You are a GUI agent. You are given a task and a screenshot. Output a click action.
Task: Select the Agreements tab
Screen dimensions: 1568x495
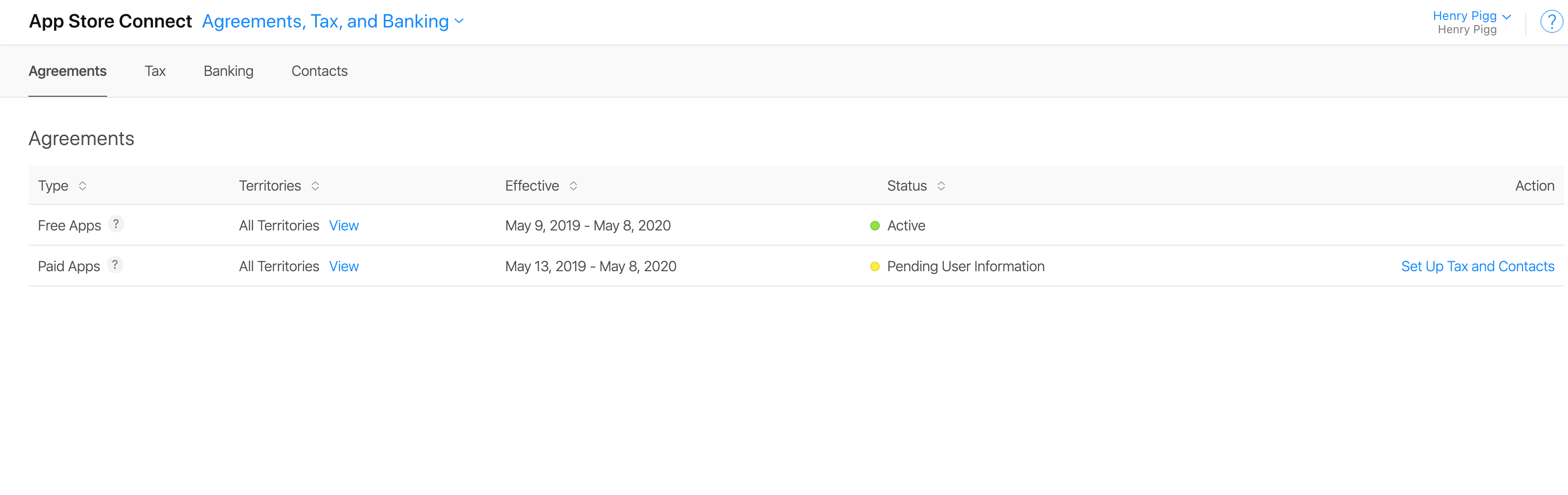(68, 71)
